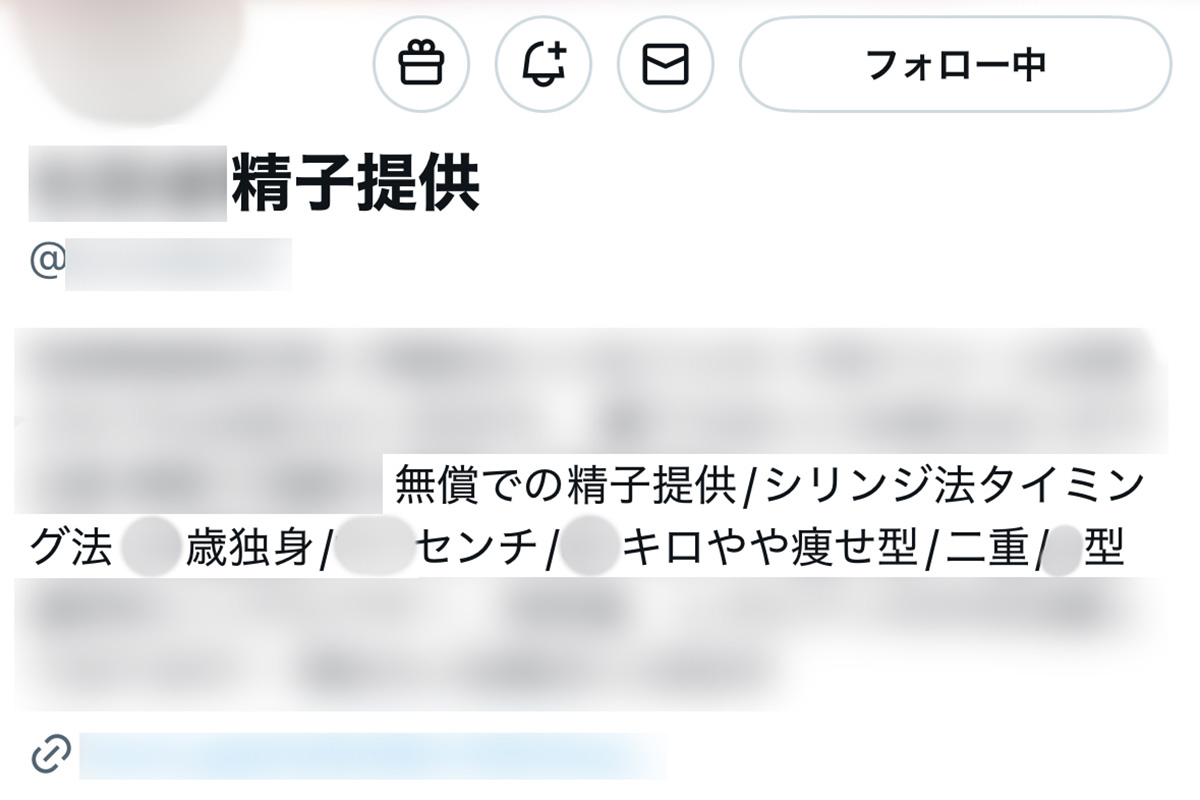Click the blurred username after the @ symbol
1200x800 pixels.
pyautogui.click(x=178, y=264)
